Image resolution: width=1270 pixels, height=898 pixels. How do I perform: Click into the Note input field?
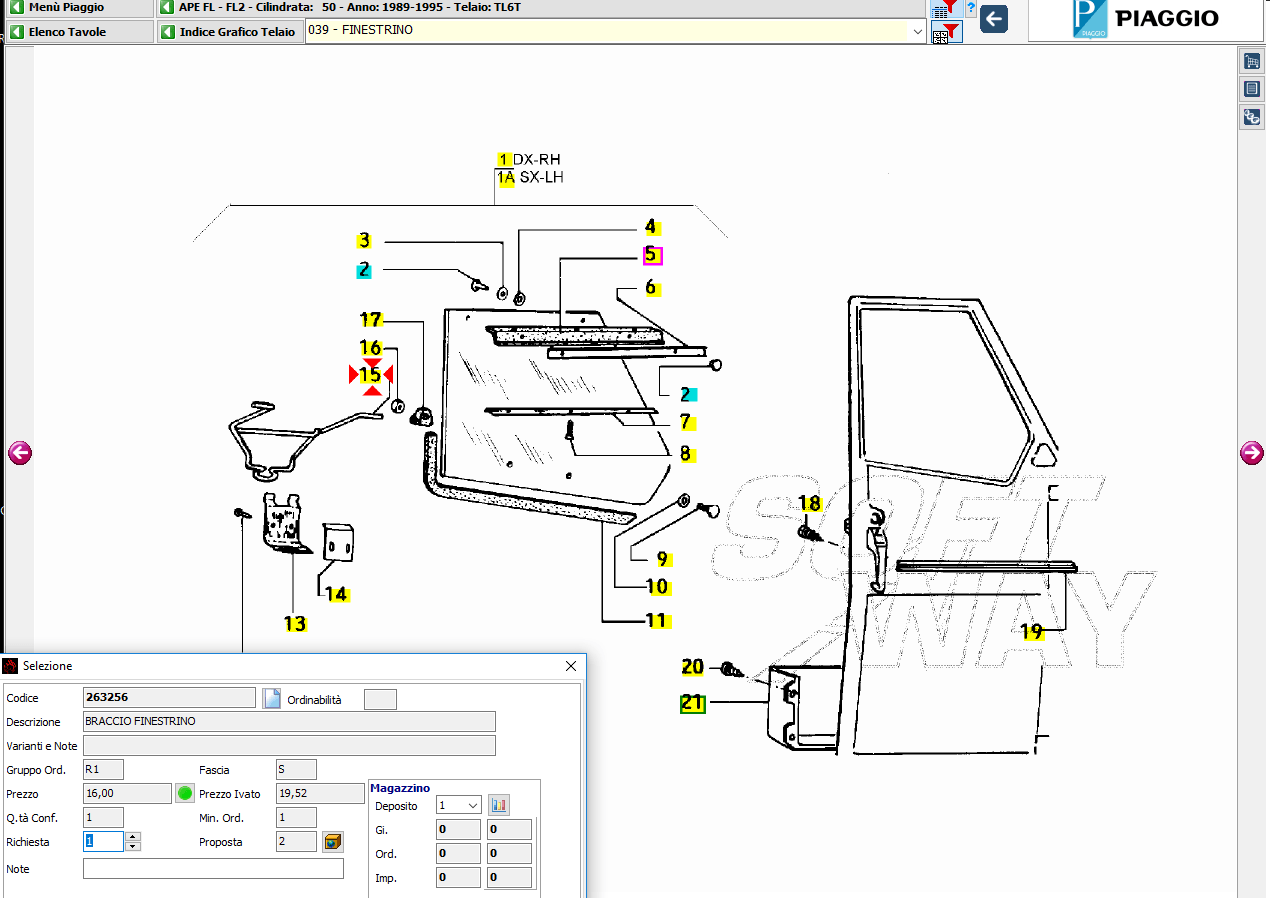[x=213, y=869]
